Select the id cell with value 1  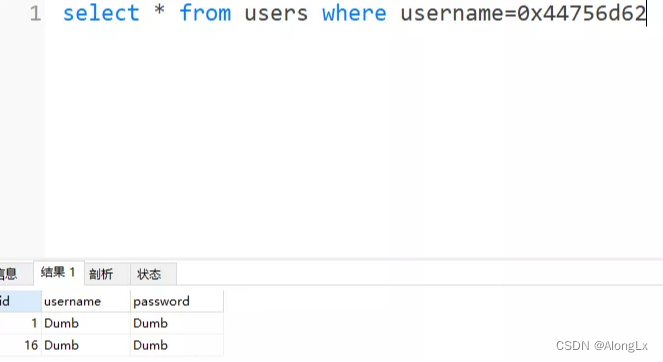pos(20,323)
